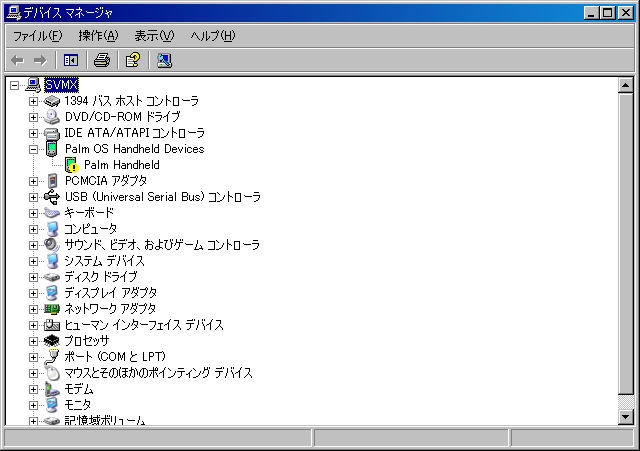The width and height of the screenshot is (640, 451).
Task: Open the 表示(V) menu
Action: [154, 36]
